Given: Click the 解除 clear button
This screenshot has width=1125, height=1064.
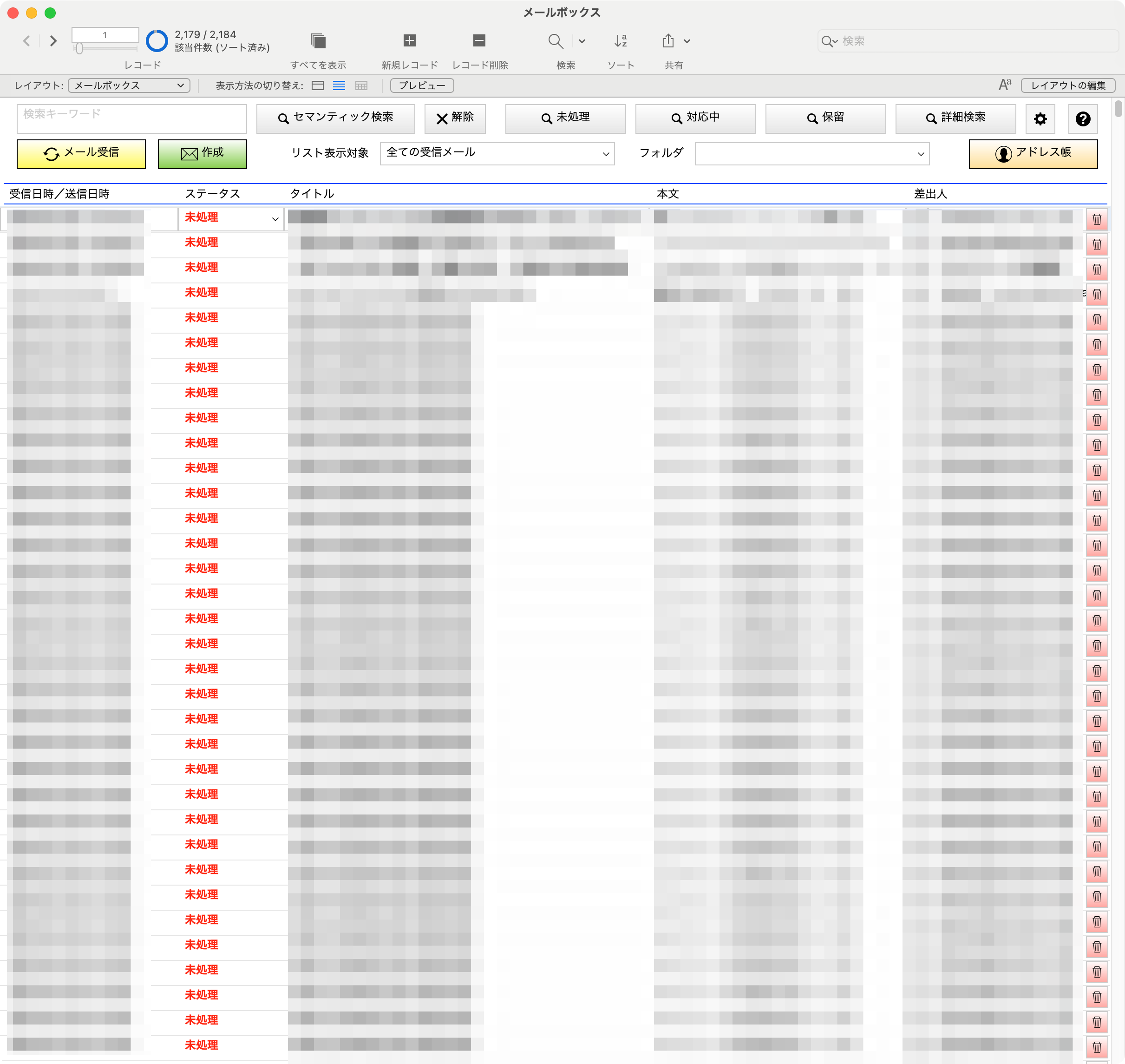Looking at the screenshot, I should pyautogui.click(x=455, y=118).
